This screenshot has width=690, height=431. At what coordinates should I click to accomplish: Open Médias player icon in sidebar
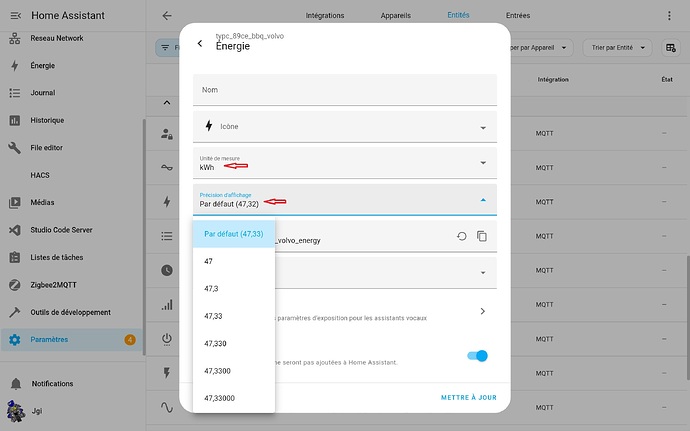click(15, 203)
